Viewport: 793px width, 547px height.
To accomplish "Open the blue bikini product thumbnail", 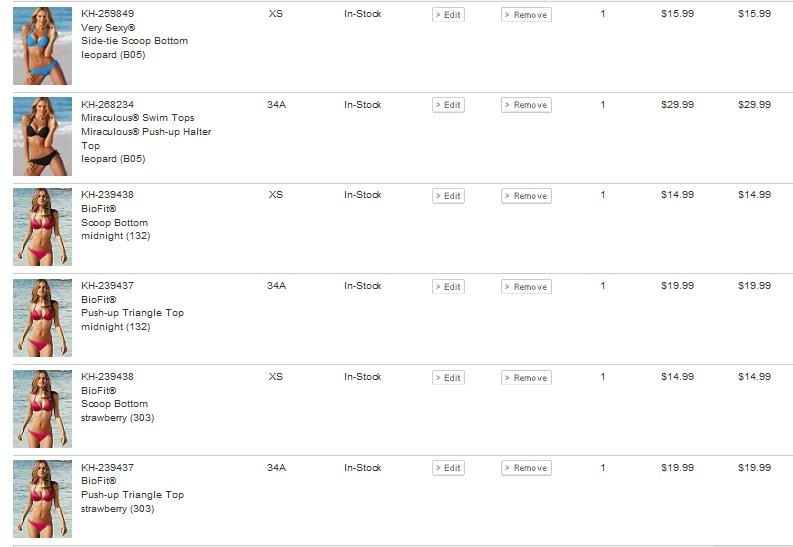I will [x=42, y=45].
